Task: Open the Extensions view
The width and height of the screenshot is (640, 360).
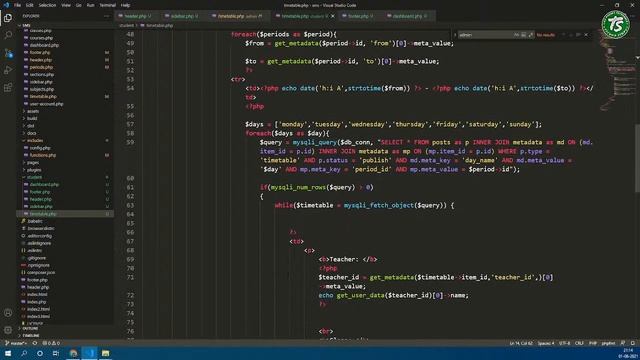Action: point(8,88)
